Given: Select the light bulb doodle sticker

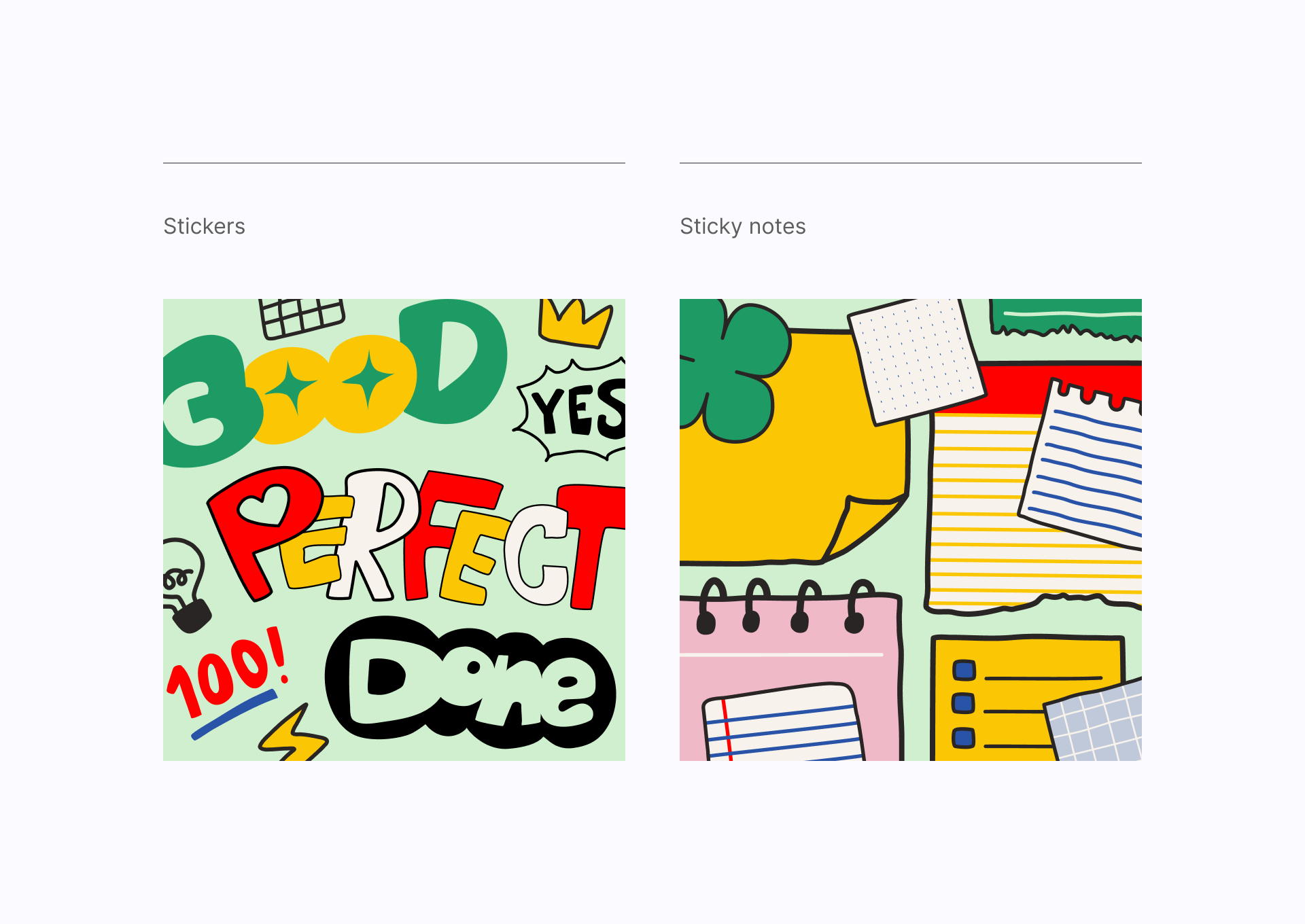Looking at the screenshot, I should coord(185,584).
